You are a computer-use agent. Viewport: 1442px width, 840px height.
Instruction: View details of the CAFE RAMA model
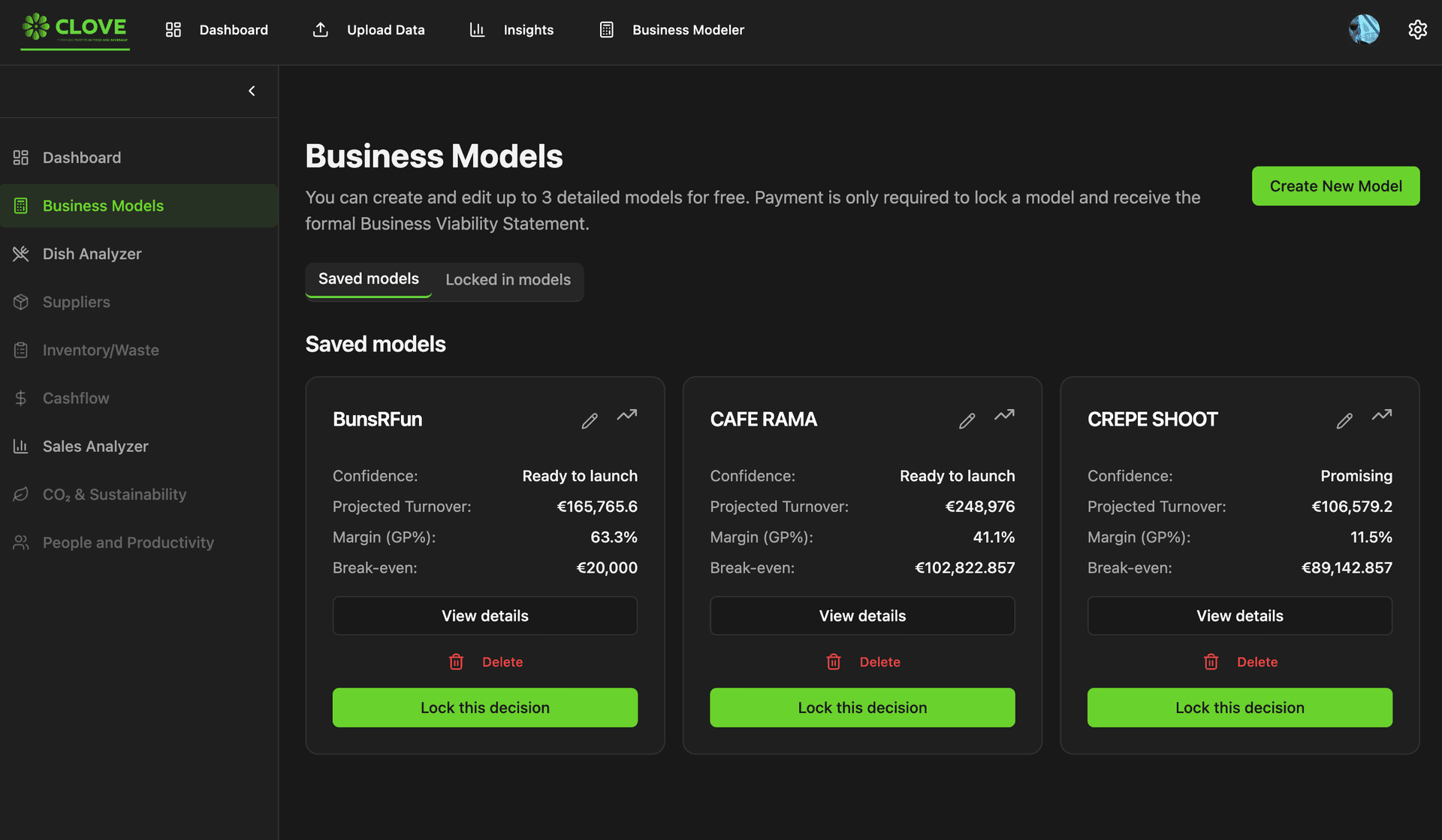pyautogui.click(x=862, y=616)
